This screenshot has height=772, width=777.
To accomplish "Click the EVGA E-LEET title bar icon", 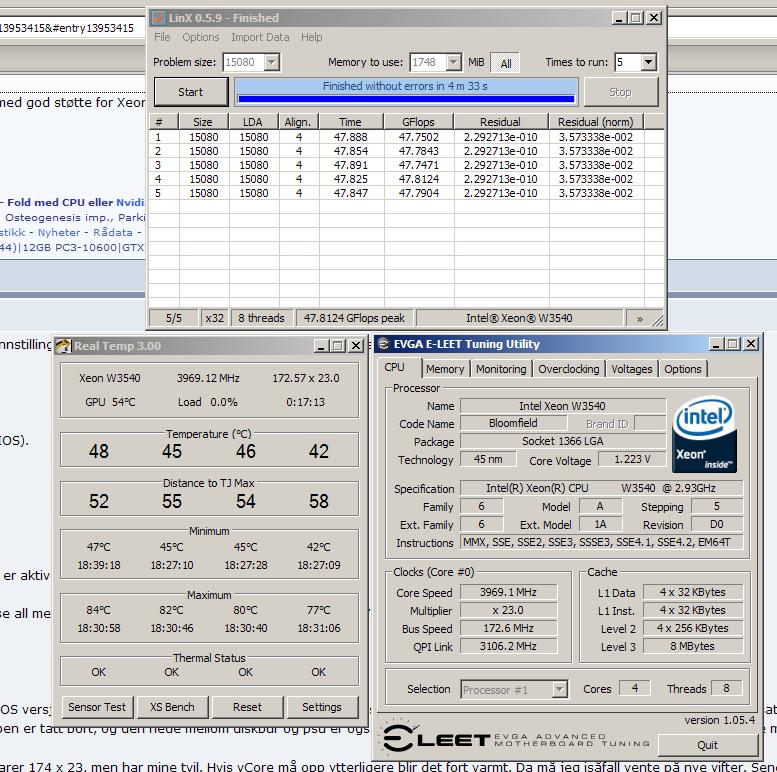I will [x=384, y=344].
